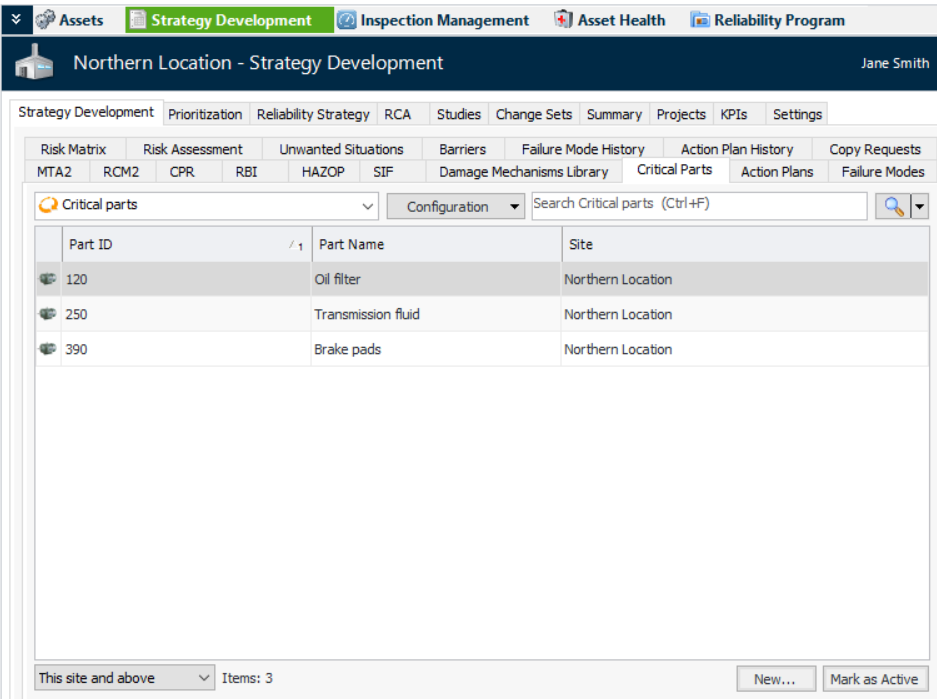Select the Strategy Development tab
Screen dimensions: 937x699
tap(86, 112)
